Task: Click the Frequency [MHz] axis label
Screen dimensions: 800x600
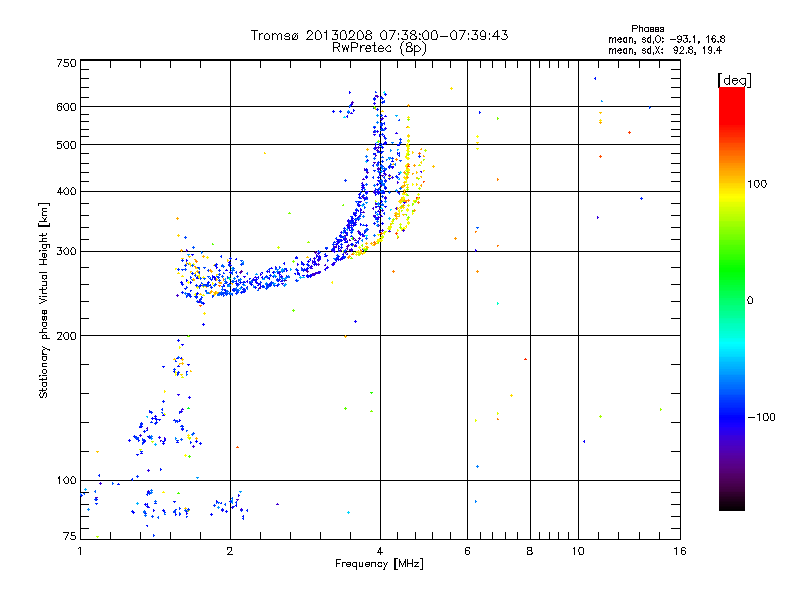Action: coord(379,564)
